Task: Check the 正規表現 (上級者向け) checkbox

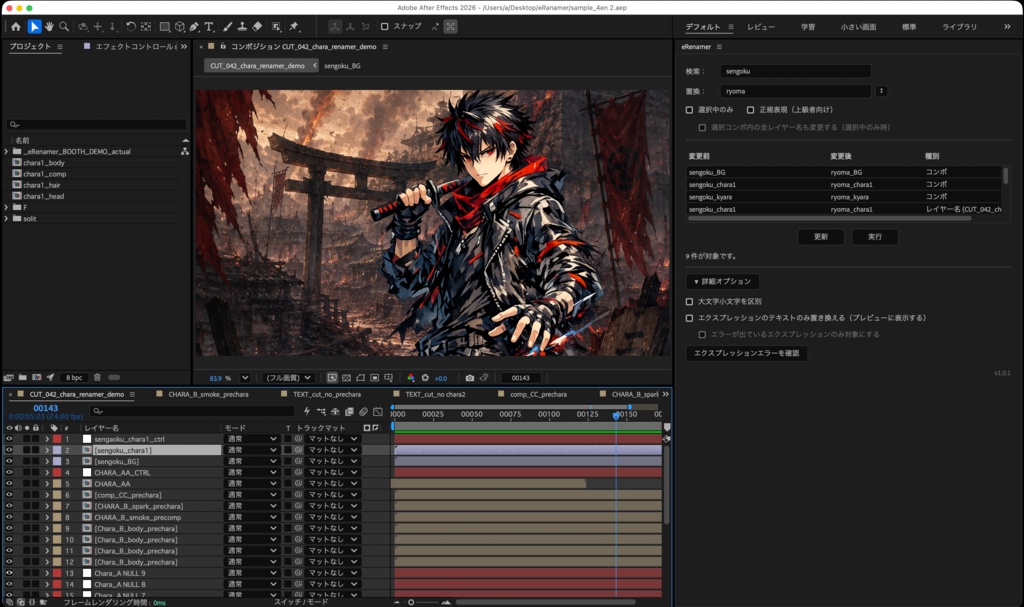Action: [750, 110]
